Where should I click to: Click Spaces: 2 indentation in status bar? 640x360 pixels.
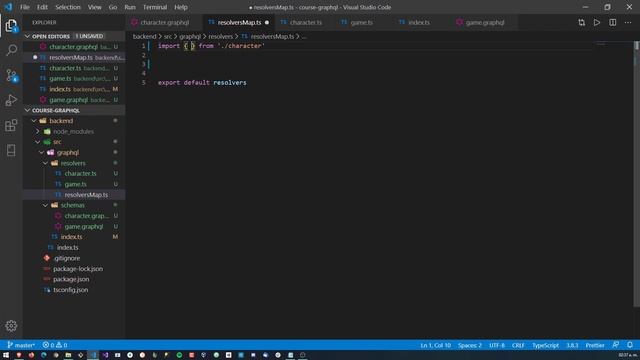click(x=469, y=345)
